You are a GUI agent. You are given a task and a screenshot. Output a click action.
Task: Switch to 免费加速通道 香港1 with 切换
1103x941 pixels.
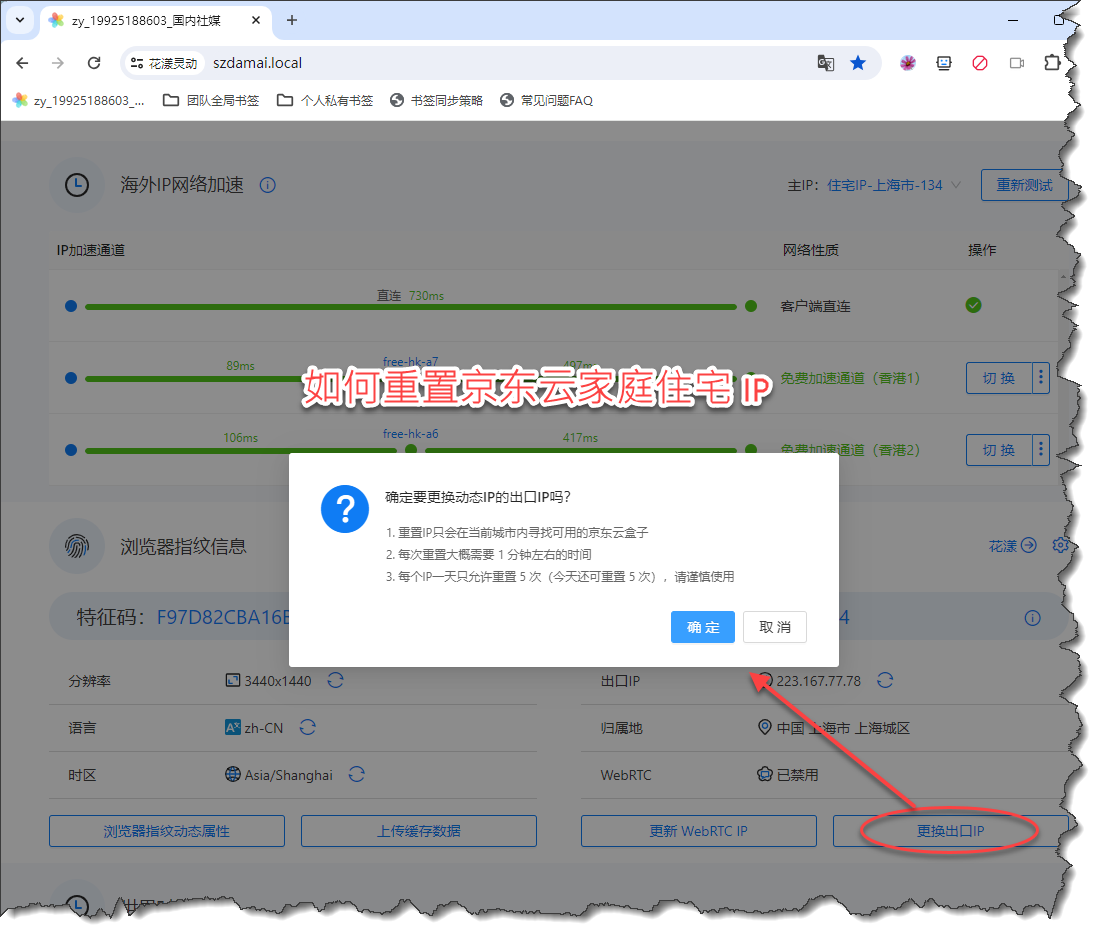pyautogui.click(x=998, y=378)
